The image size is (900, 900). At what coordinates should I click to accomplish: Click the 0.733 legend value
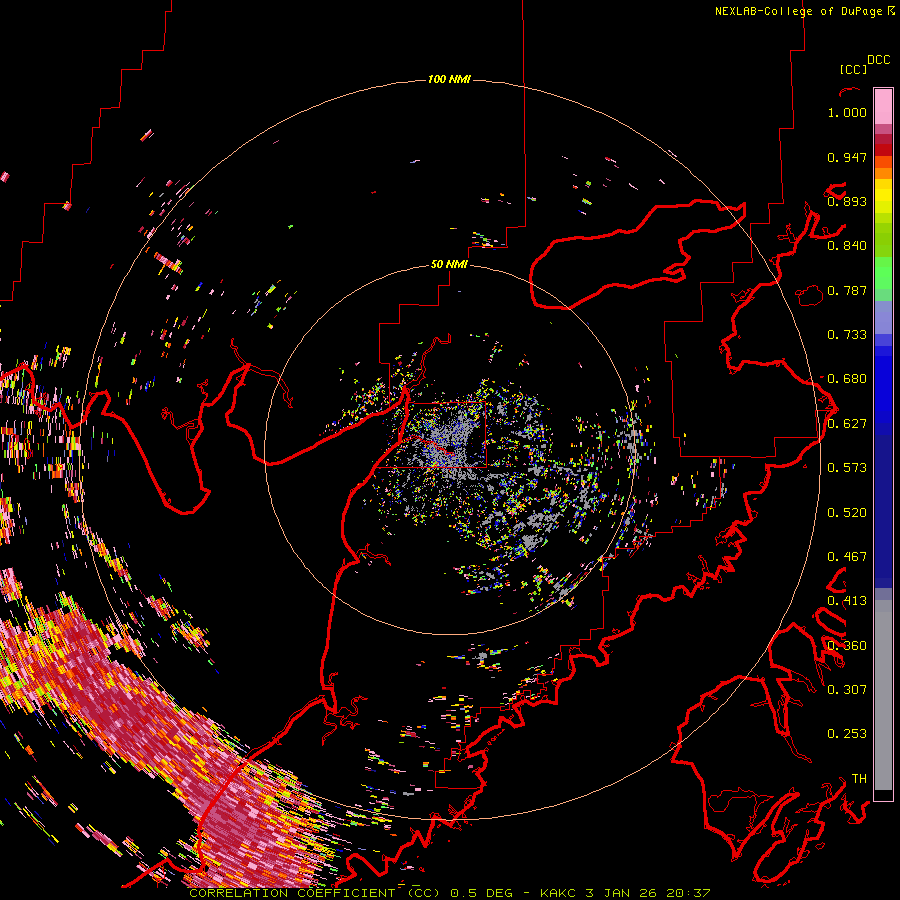[x=847, y=335]
